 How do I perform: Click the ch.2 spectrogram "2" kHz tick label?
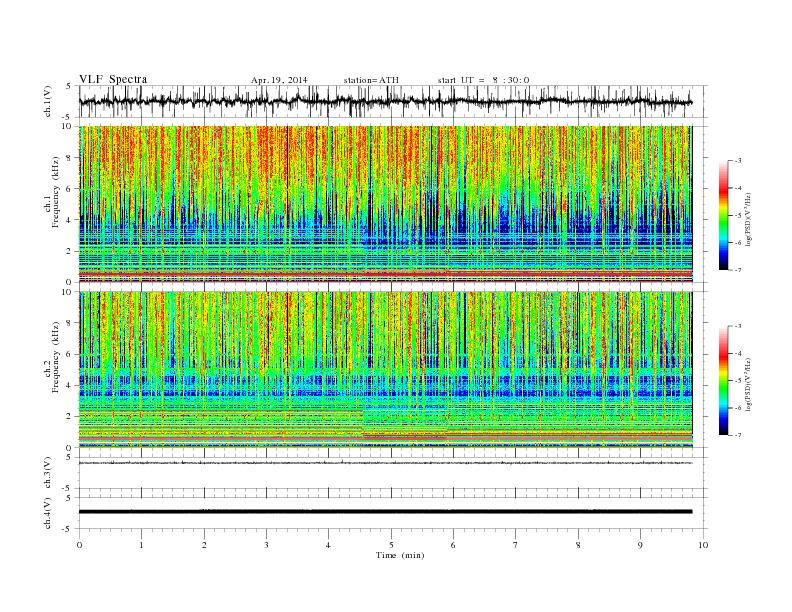point(69,417)
